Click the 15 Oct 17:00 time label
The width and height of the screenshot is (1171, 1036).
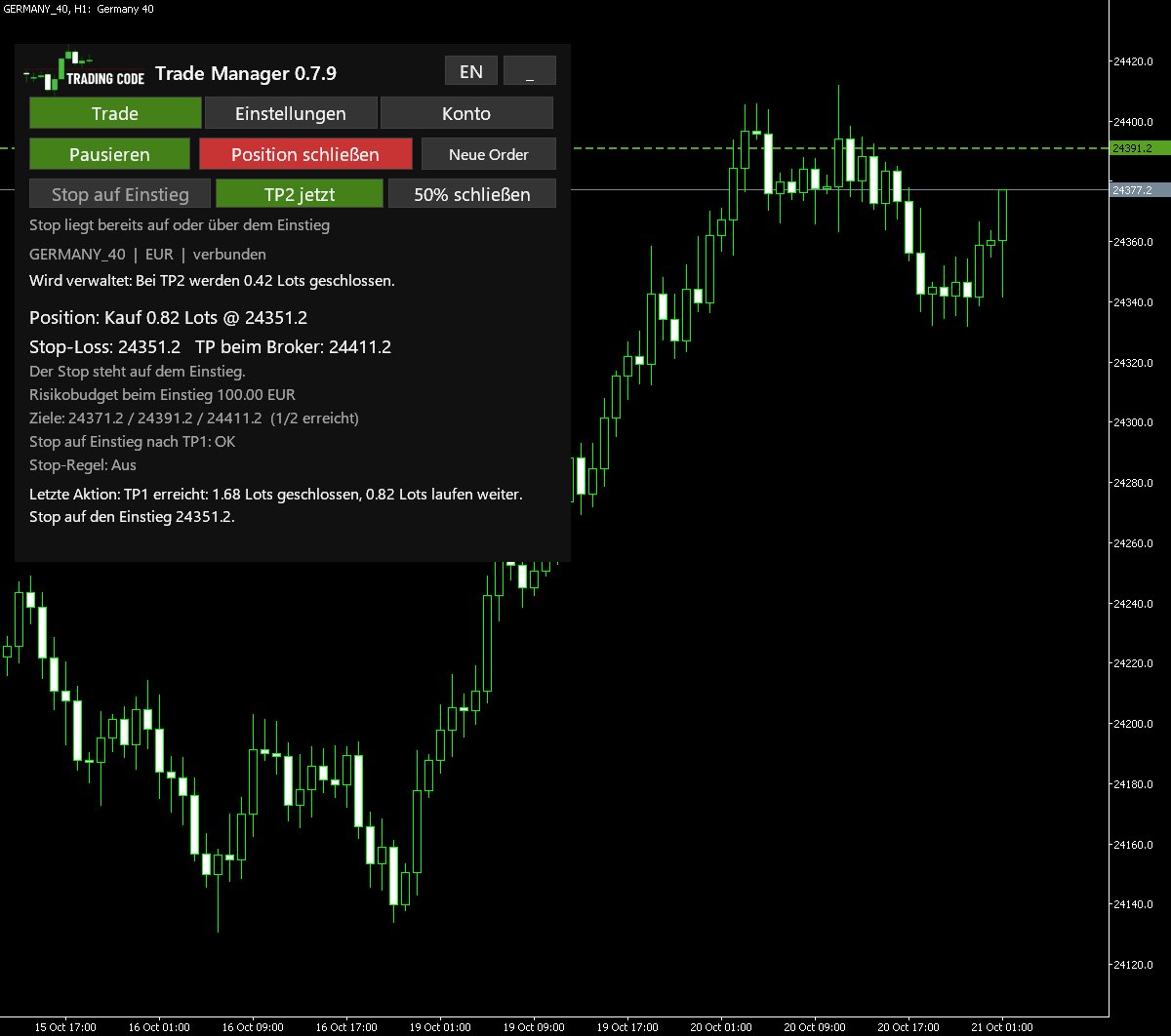pyautogui.click(x=65, y=1027)
